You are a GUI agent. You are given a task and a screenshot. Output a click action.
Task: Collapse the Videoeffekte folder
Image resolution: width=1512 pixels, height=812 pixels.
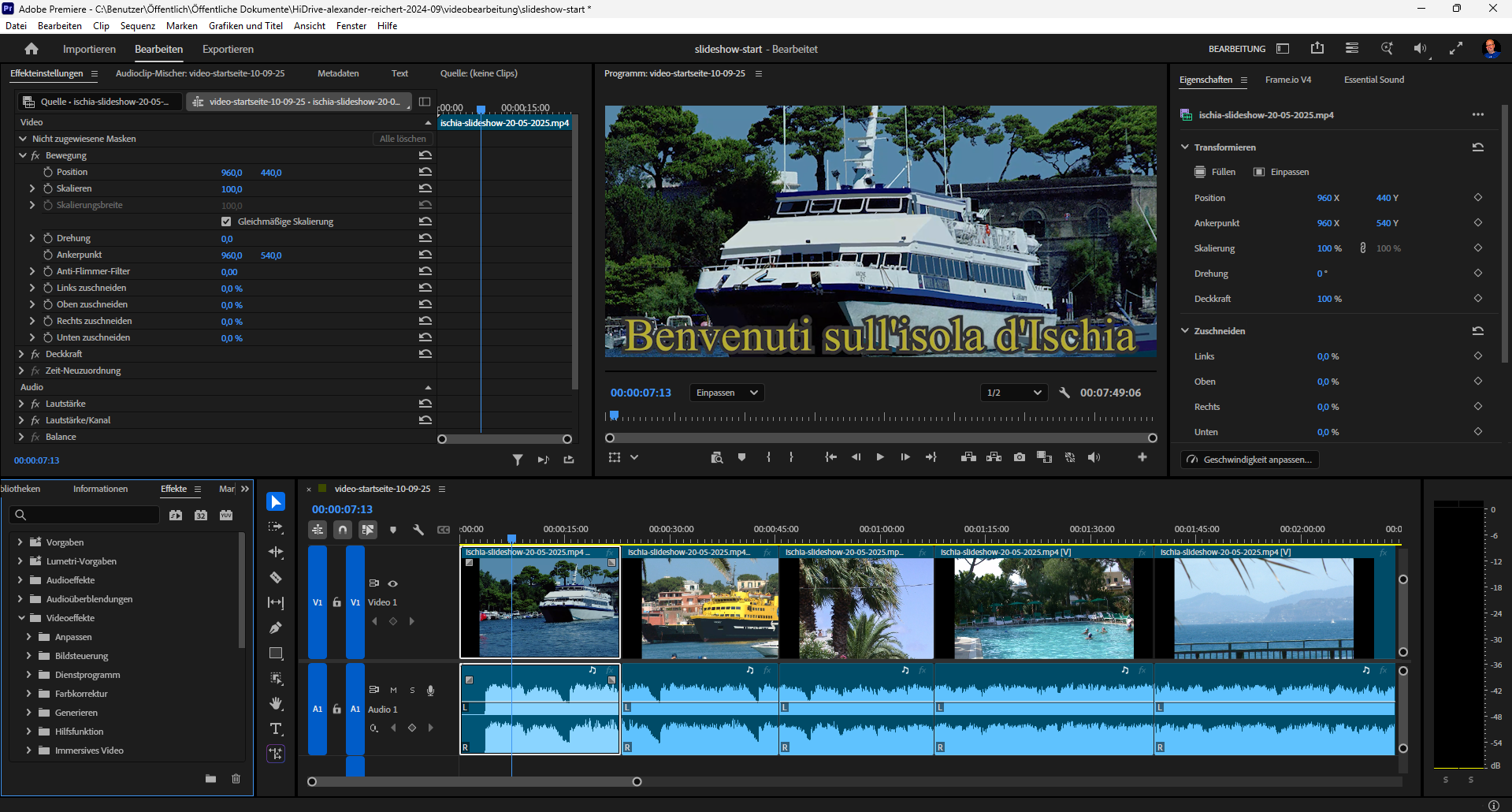[x=21, y=618]
